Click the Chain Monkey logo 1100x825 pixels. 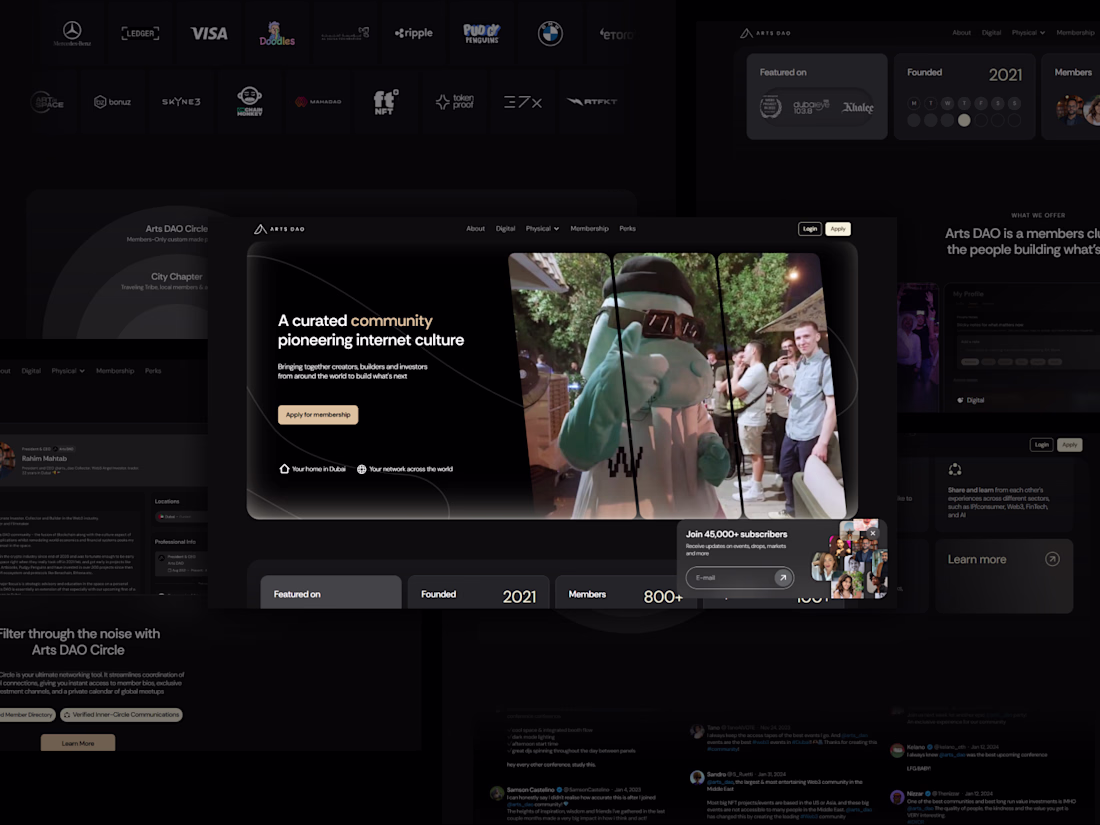point(249,102)
